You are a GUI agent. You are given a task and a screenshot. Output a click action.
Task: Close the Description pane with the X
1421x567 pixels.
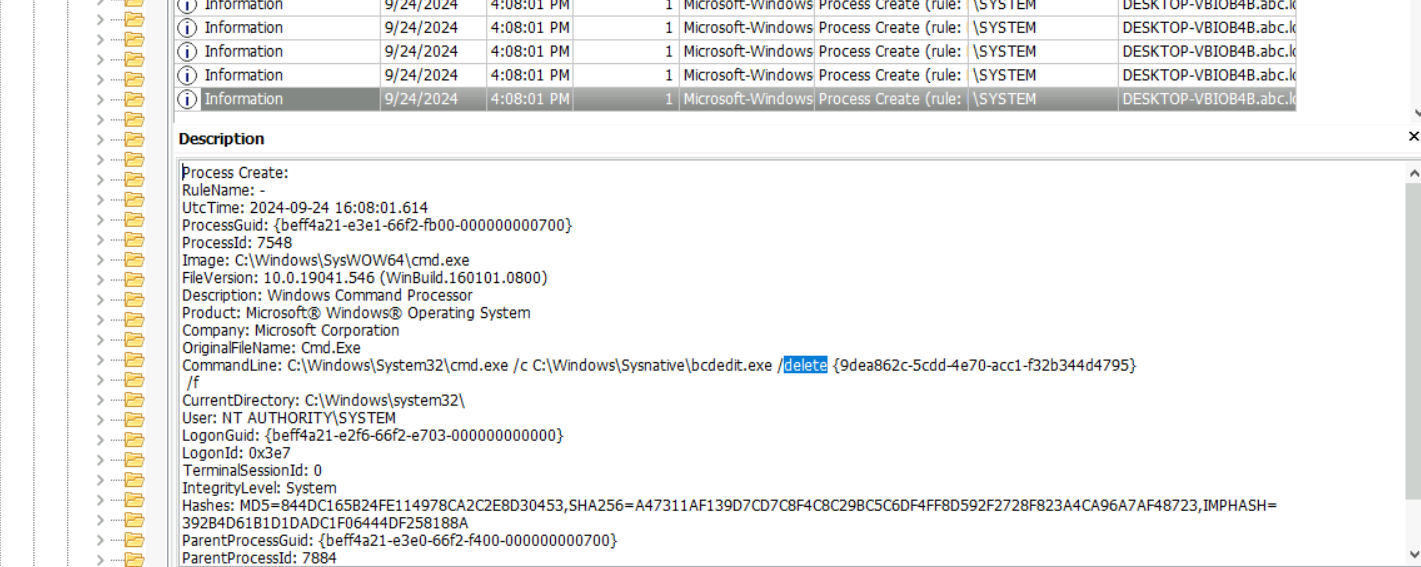coord(1413,136)
